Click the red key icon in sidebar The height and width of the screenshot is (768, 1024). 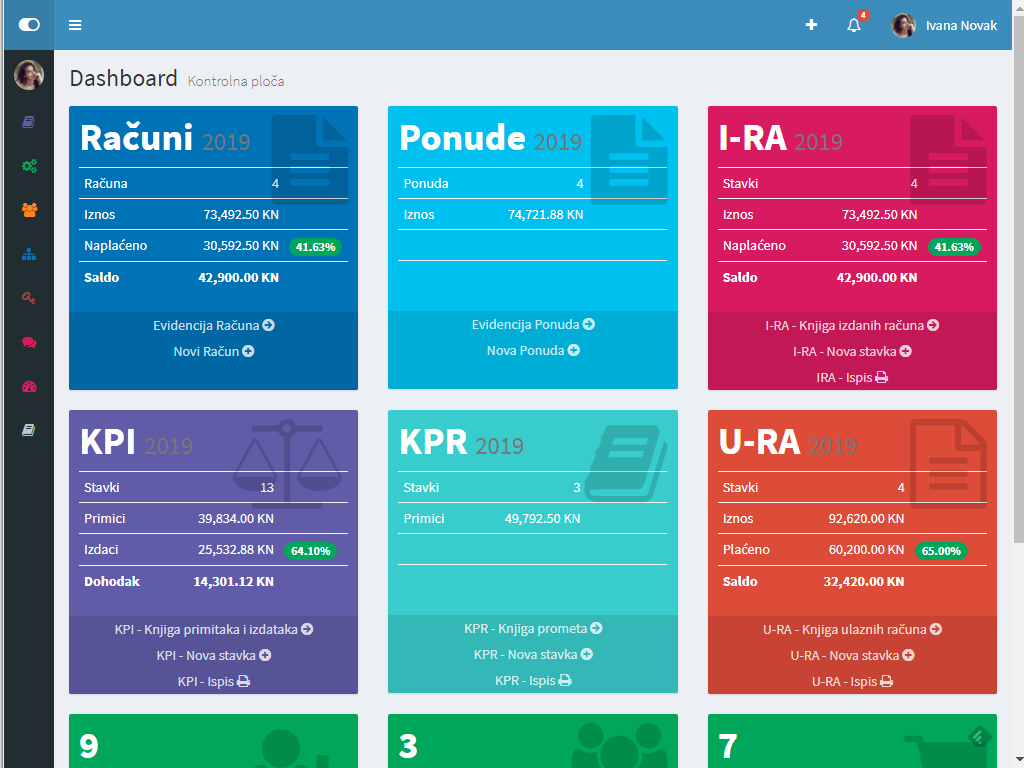coord(28,298)
